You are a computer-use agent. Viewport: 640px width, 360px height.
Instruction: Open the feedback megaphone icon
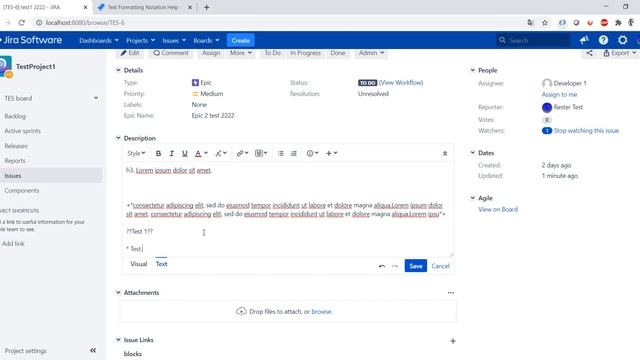coord(584,40)
